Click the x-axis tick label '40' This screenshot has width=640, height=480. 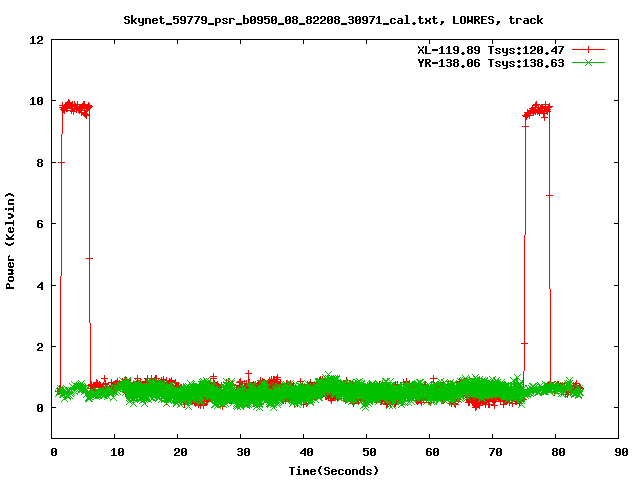click(x=306, y=452)
